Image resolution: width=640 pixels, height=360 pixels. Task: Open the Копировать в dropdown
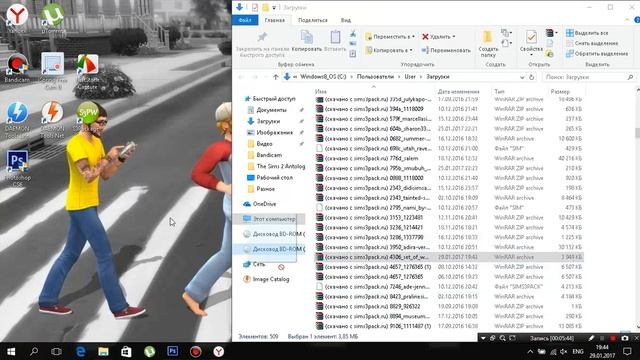389,50
